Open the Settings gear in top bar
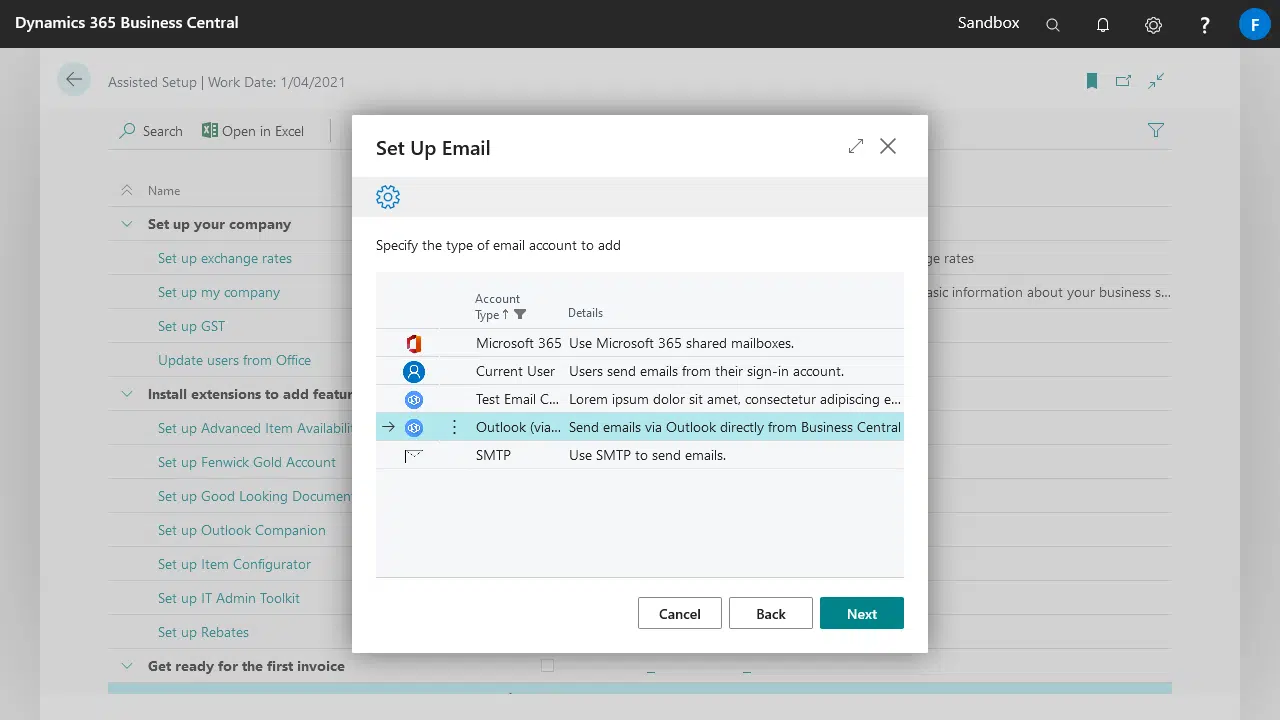This screenshot has width=1280, height=720. [1153, 25]
